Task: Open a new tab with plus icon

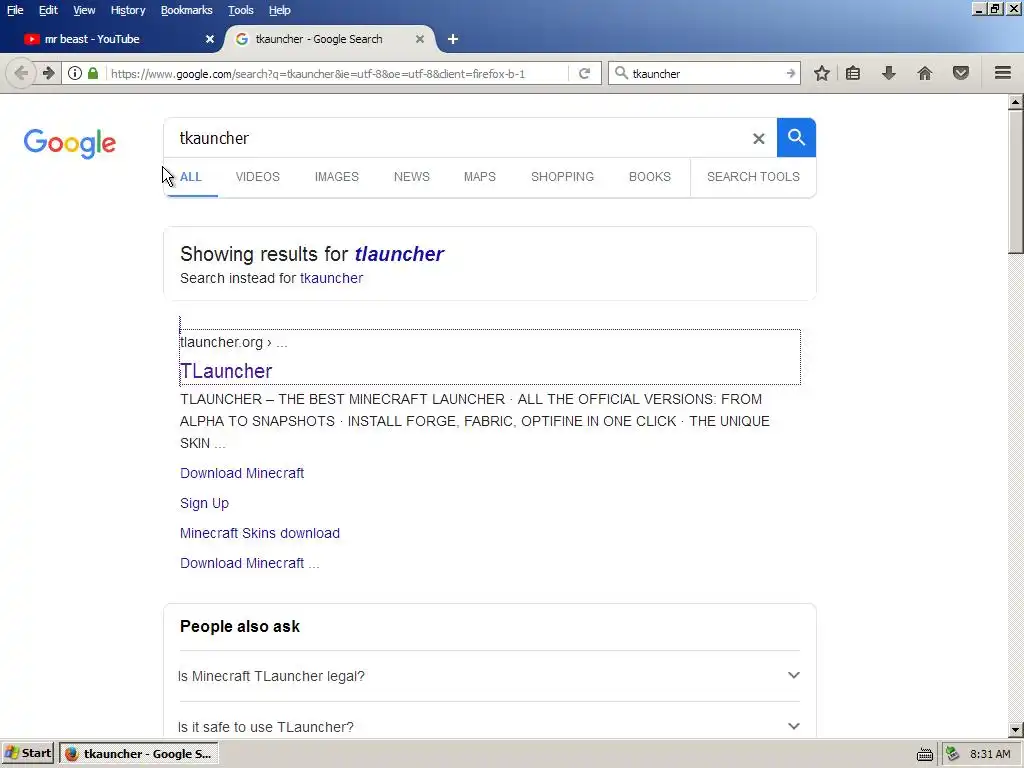Action: pos(453,39)
